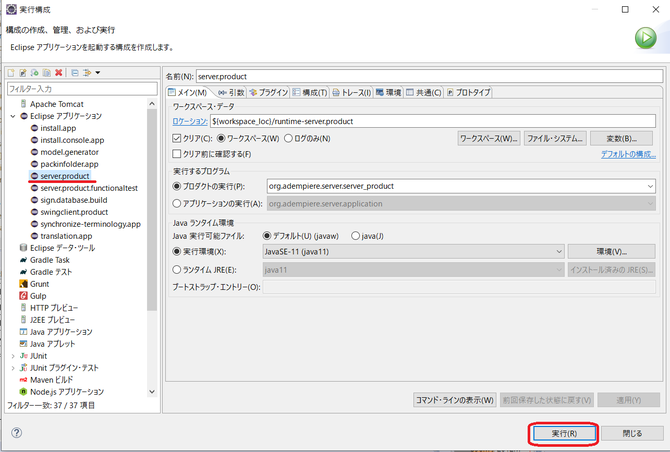This screenshot has height=452, width=670.
Task: Click the Grunt launcher icon
Action: point(24,284)
